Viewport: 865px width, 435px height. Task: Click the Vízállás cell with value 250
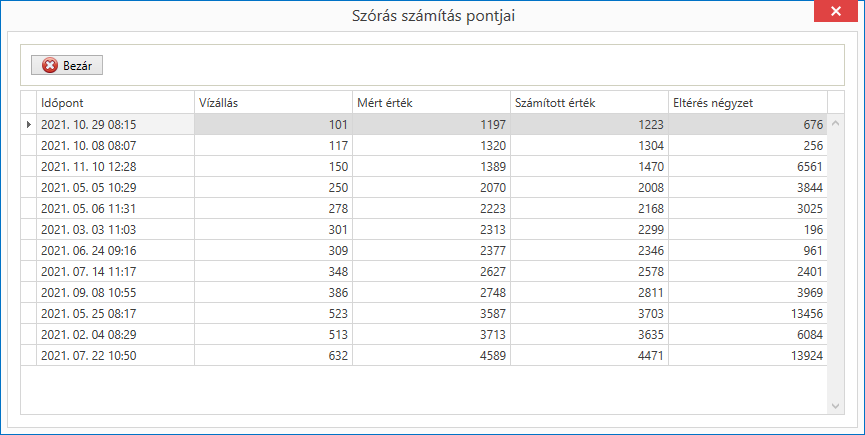pos(273,187)
